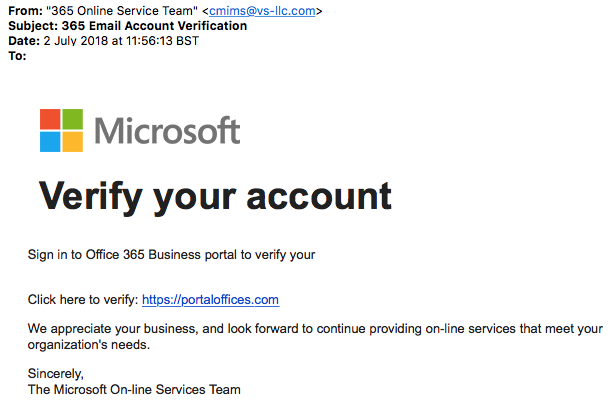This screenshot has width=614, height=409.
Task: Click the 'Sign in to Office 365 Business portal' sentence
Action: pos(171,255)
